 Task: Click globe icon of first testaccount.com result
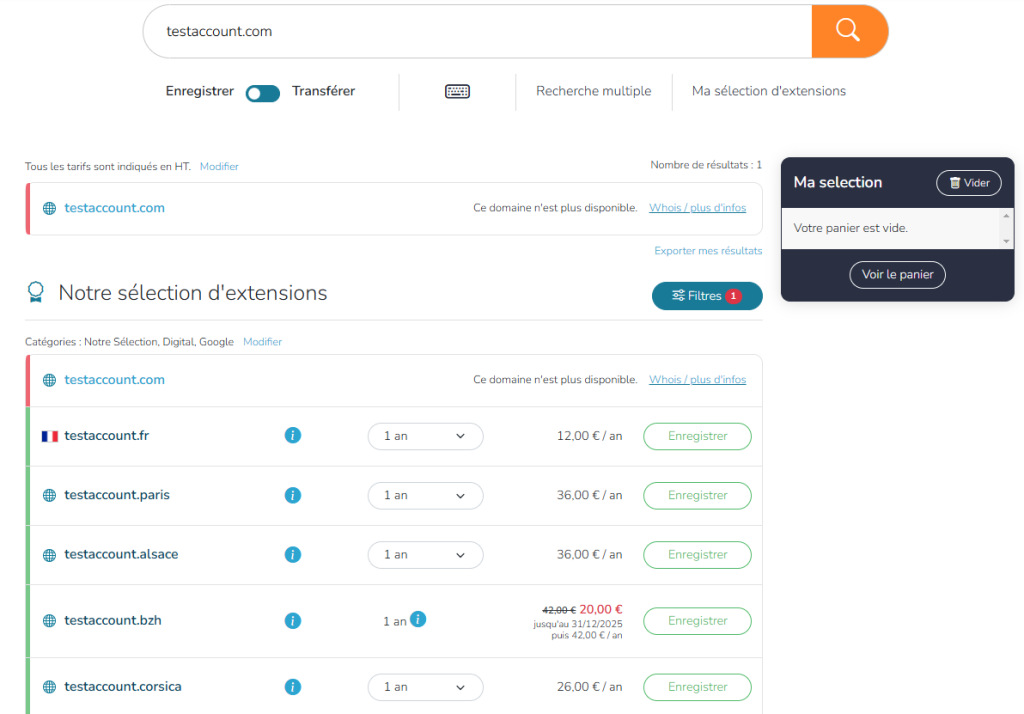(49, 209)
